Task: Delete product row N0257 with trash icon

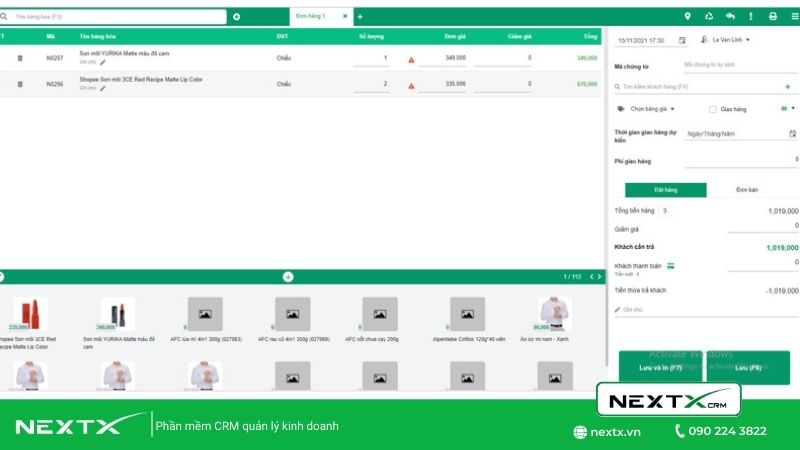Action: [x=20, y=58]
